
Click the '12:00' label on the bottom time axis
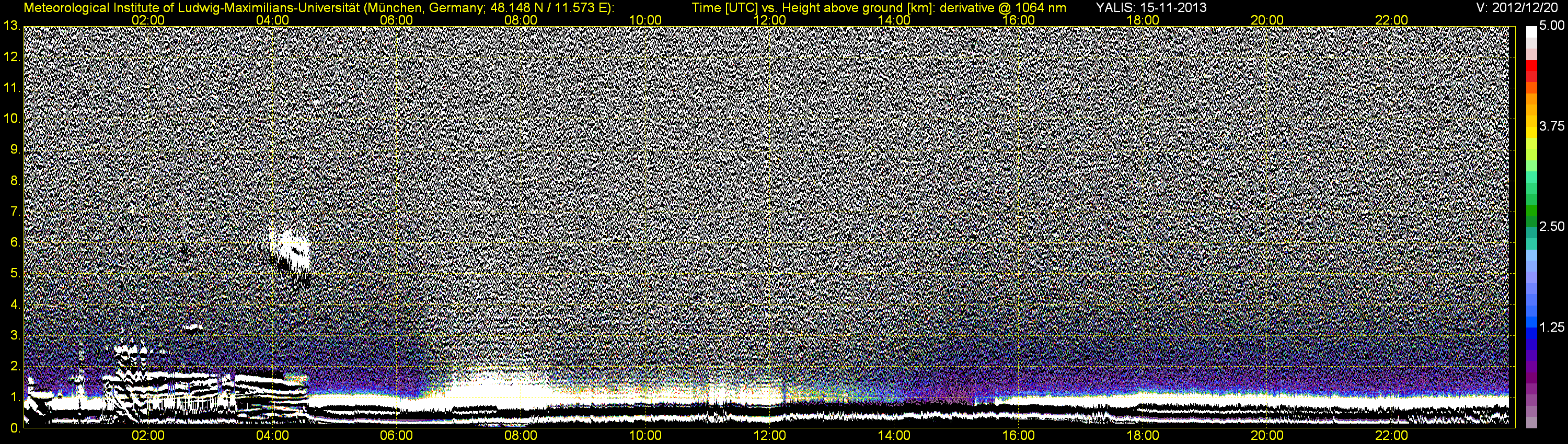point(769,436)
